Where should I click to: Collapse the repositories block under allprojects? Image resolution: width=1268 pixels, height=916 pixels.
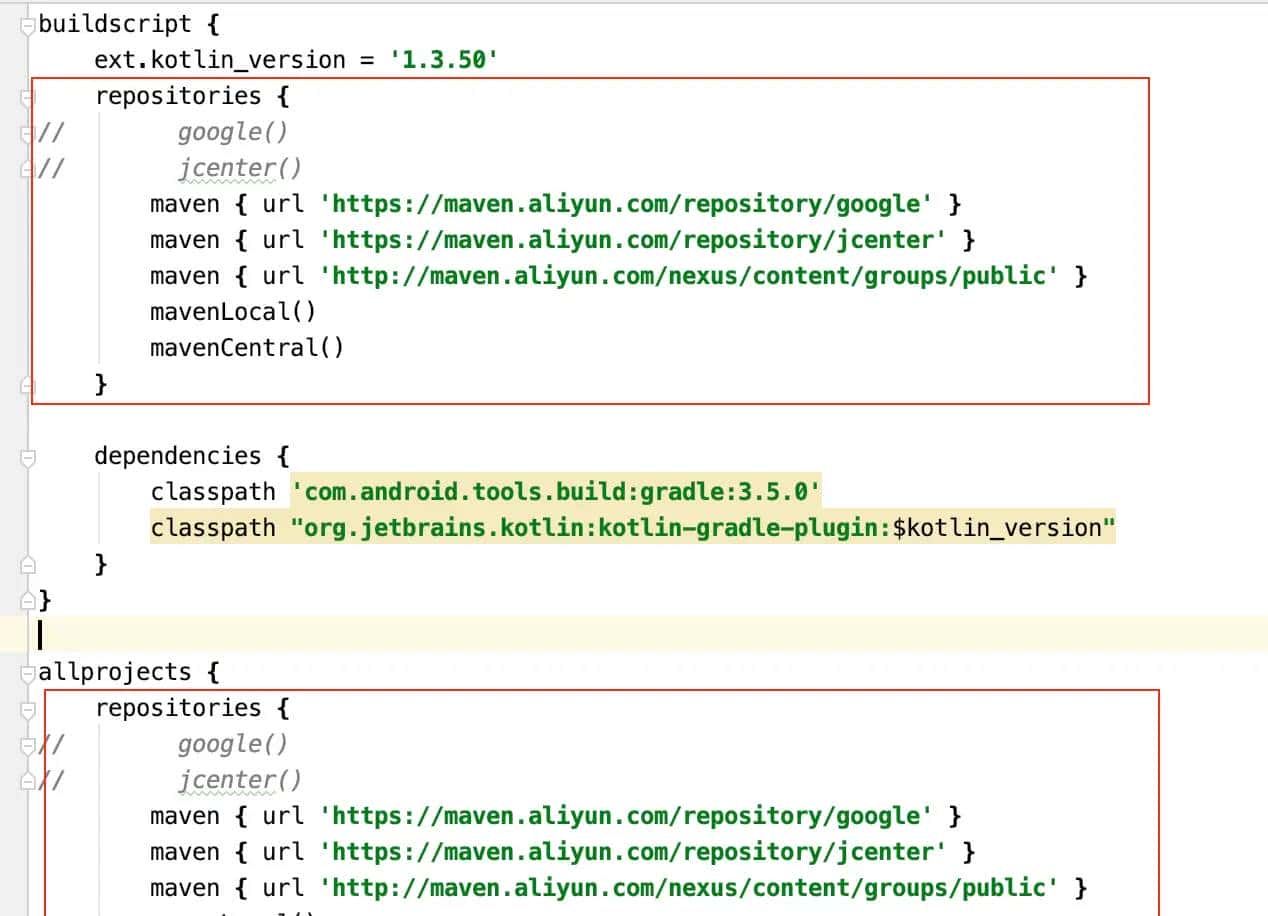(x=27, y=707)
